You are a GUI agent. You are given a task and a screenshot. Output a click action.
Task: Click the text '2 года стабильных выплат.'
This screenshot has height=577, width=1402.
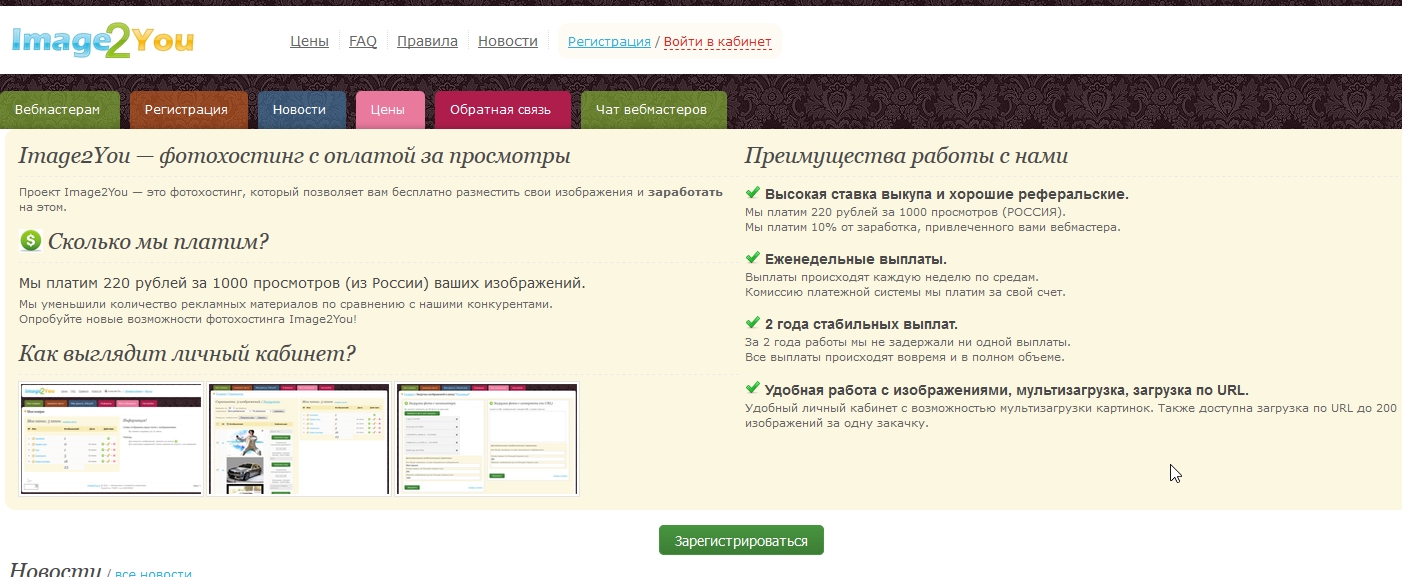862,324
